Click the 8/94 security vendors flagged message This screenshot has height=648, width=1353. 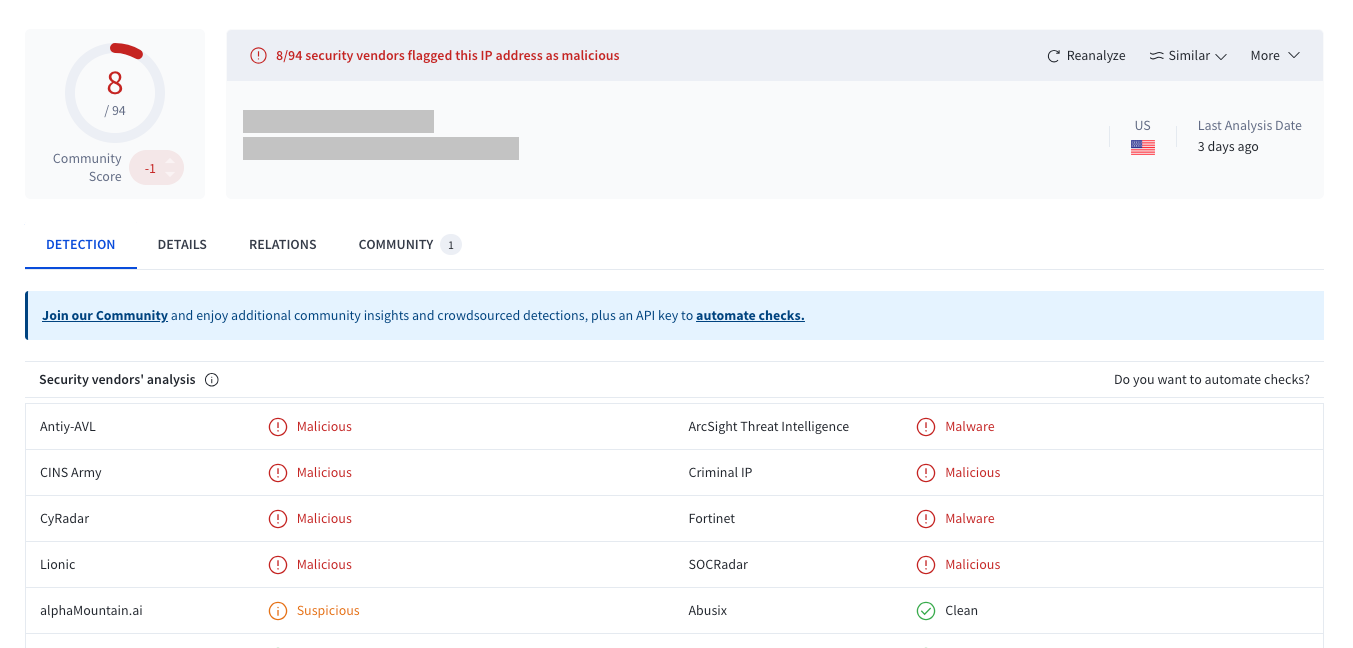click(448, 56)
